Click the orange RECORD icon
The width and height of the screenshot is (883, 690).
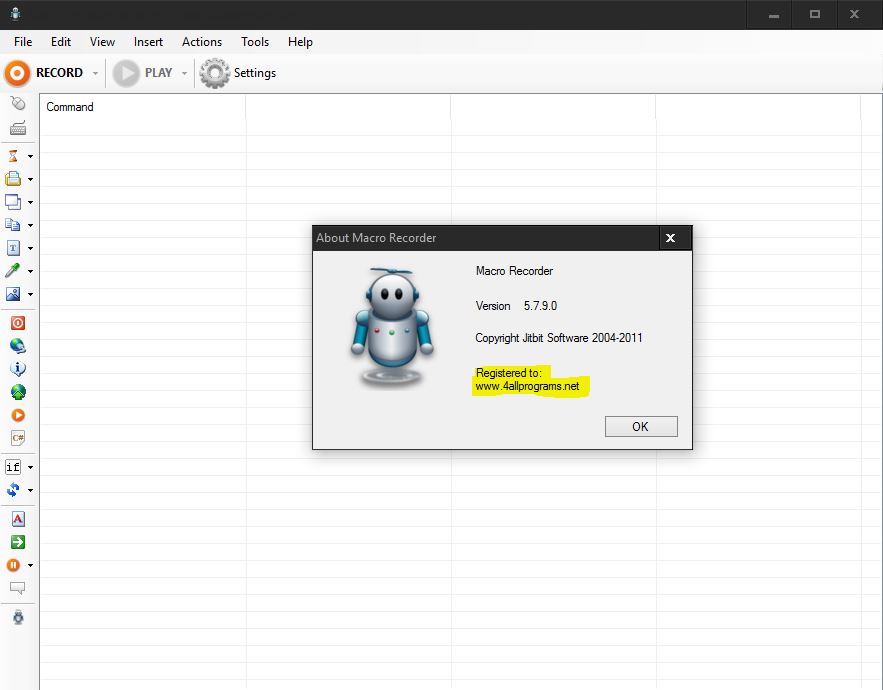pos(17,73)
